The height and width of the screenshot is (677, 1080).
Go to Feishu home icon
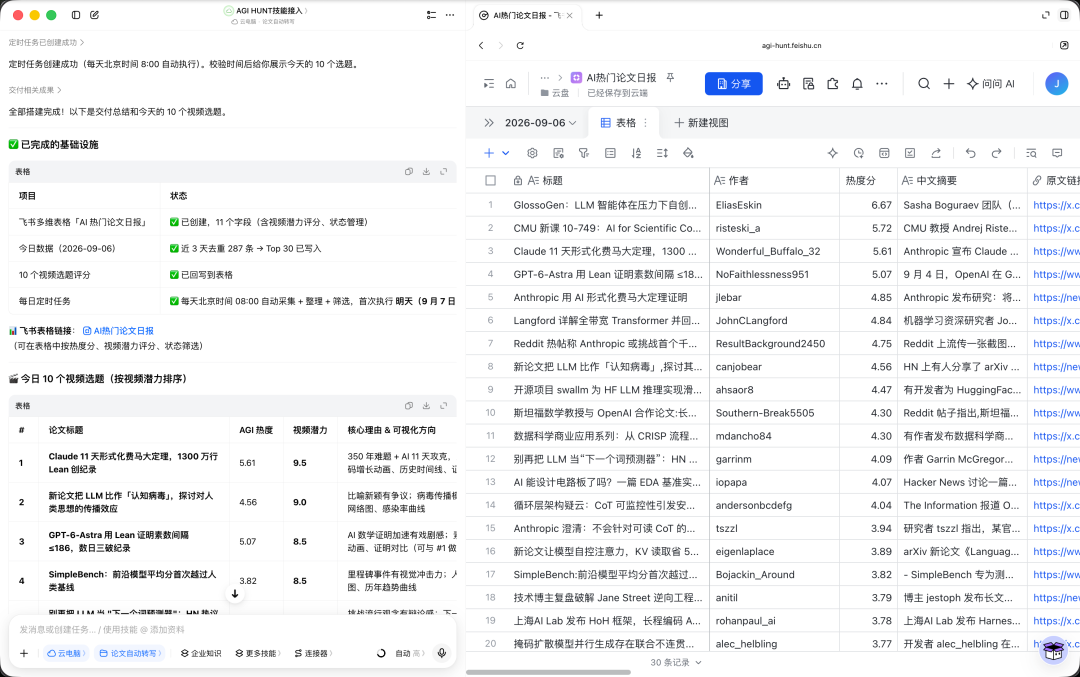click(510, 83)
